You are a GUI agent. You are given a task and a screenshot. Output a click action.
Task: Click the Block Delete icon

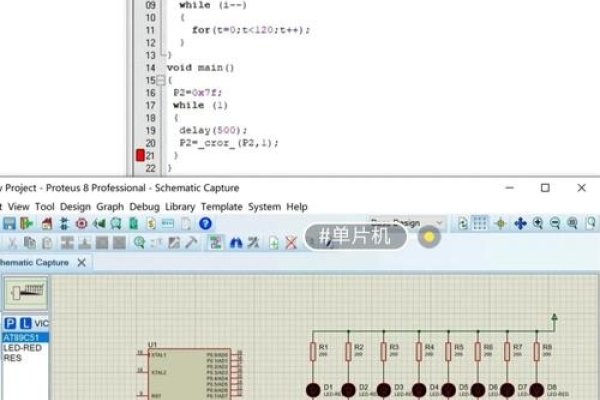(119, 243)
